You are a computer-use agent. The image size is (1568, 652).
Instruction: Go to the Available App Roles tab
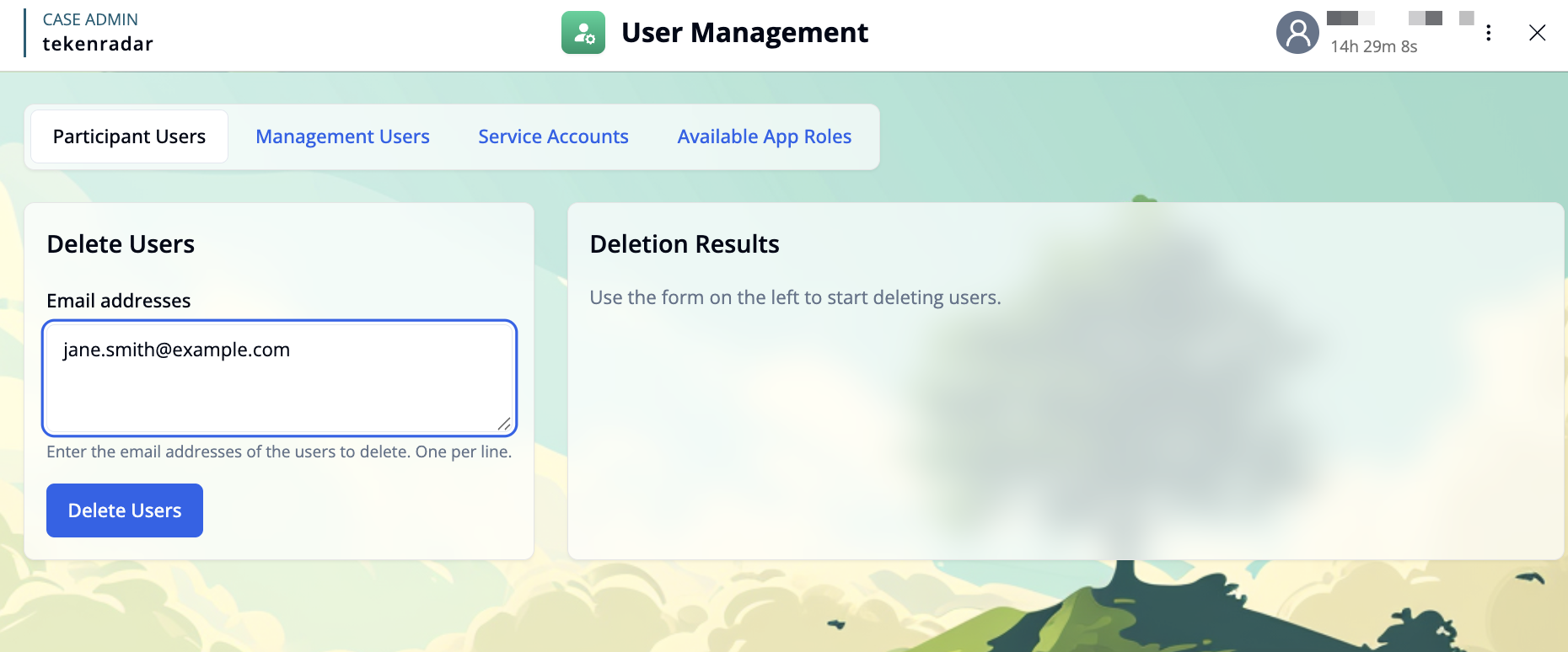765,136
